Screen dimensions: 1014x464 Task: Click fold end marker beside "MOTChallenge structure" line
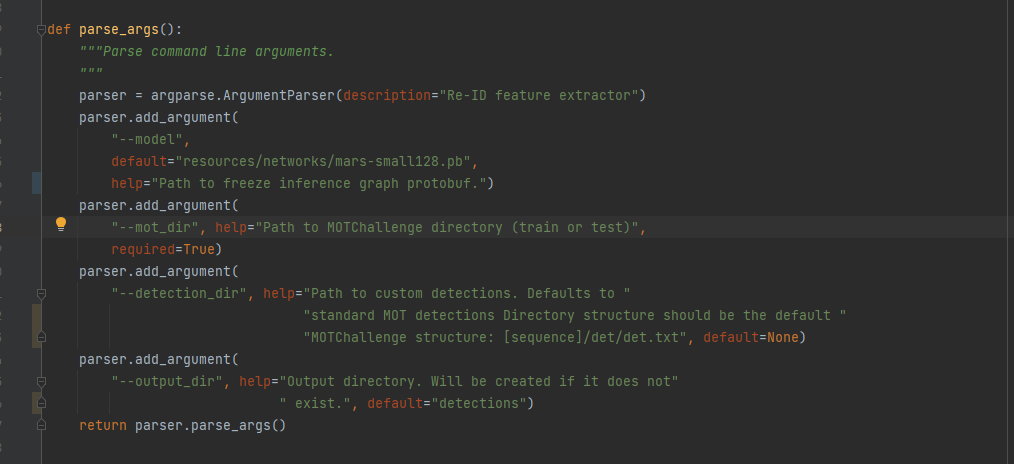pos(41,337)
